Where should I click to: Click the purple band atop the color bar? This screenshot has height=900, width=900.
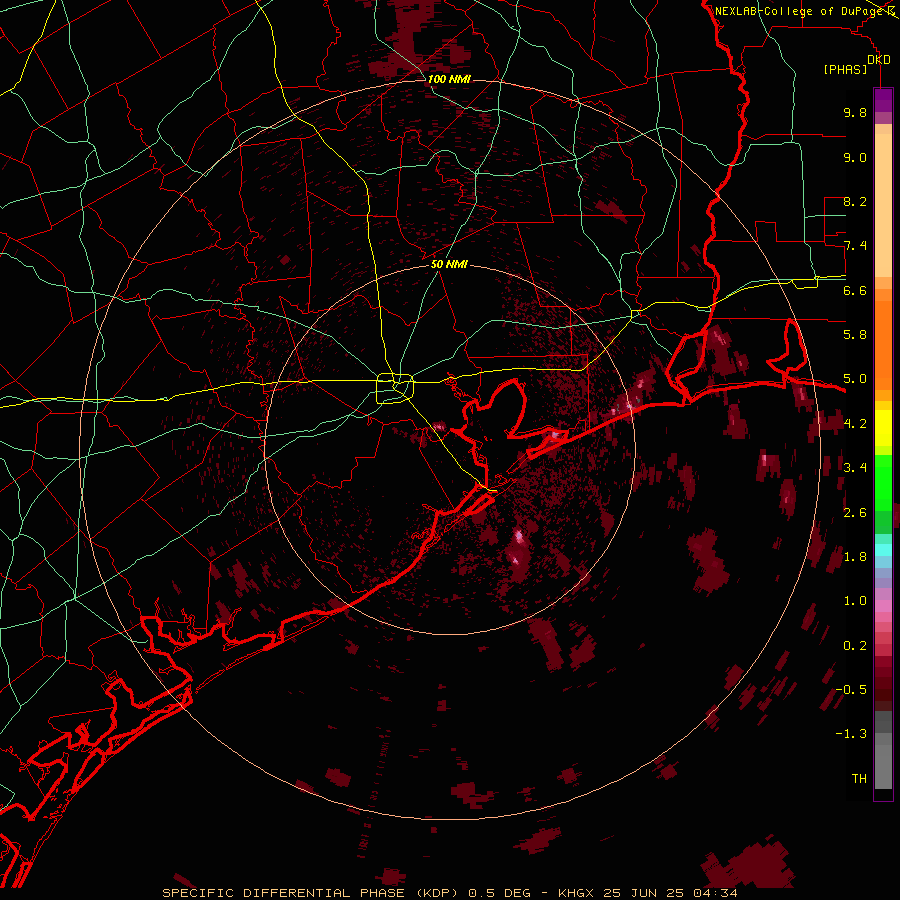click(883, 101)
